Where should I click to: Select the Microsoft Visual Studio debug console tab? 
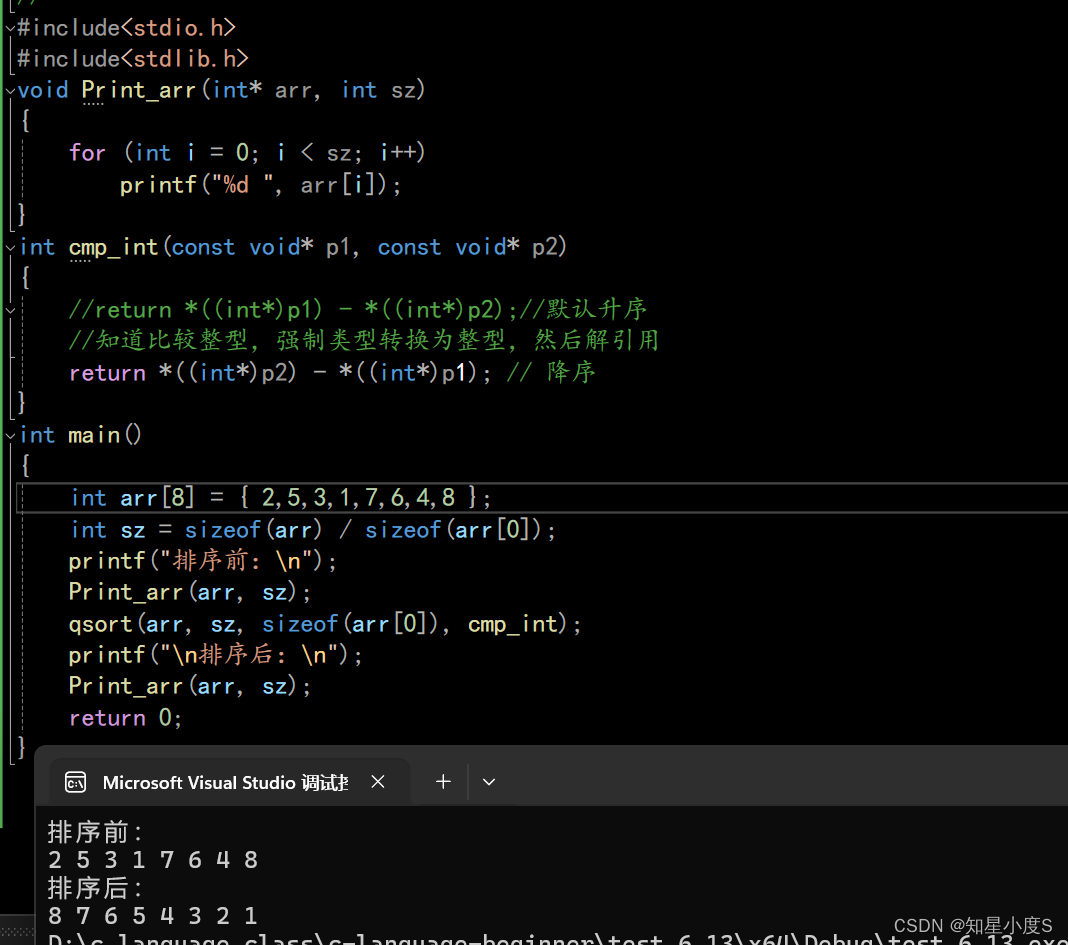click(231, 782)
